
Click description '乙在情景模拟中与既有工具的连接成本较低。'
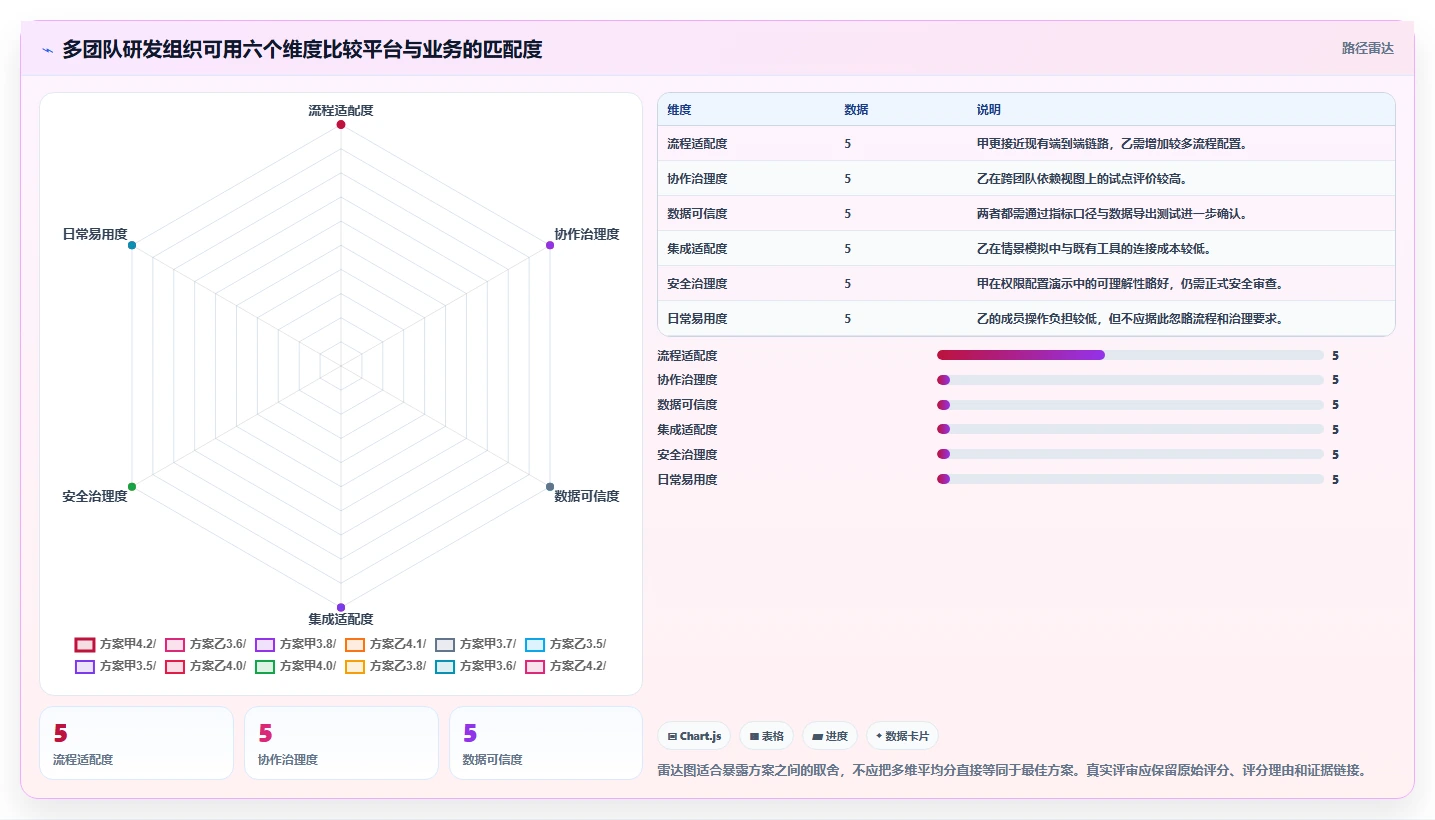click(1094, 249)
